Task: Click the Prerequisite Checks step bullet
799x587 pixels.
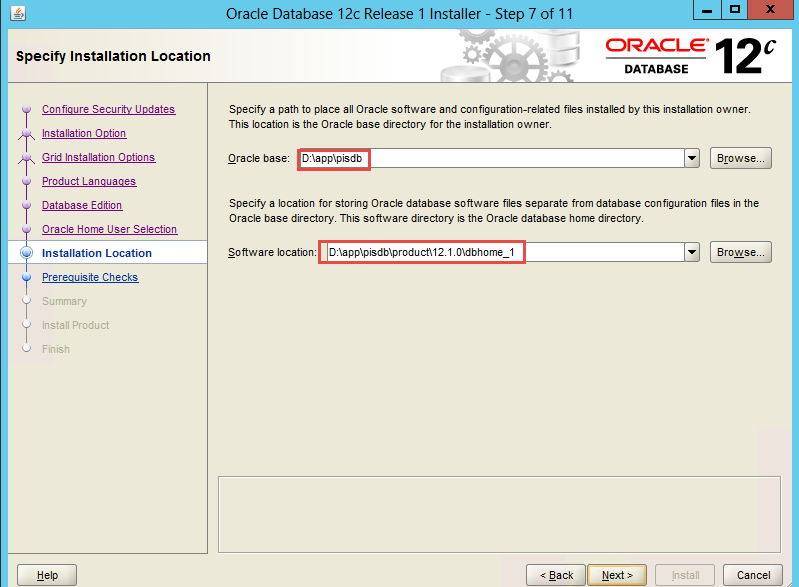Action: 26,278
